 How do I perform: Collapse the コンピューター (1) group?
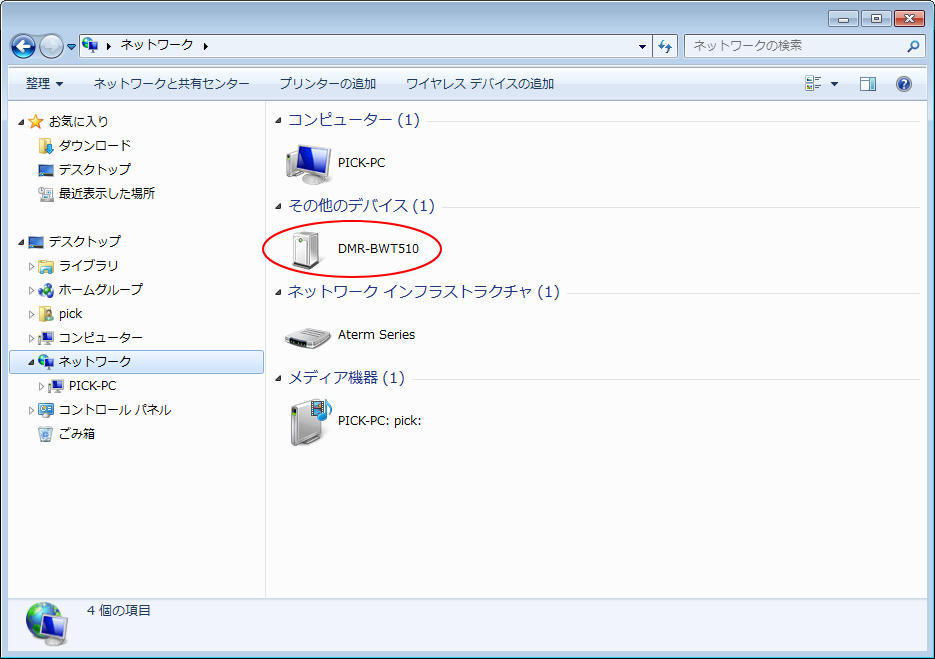[278, 121]
